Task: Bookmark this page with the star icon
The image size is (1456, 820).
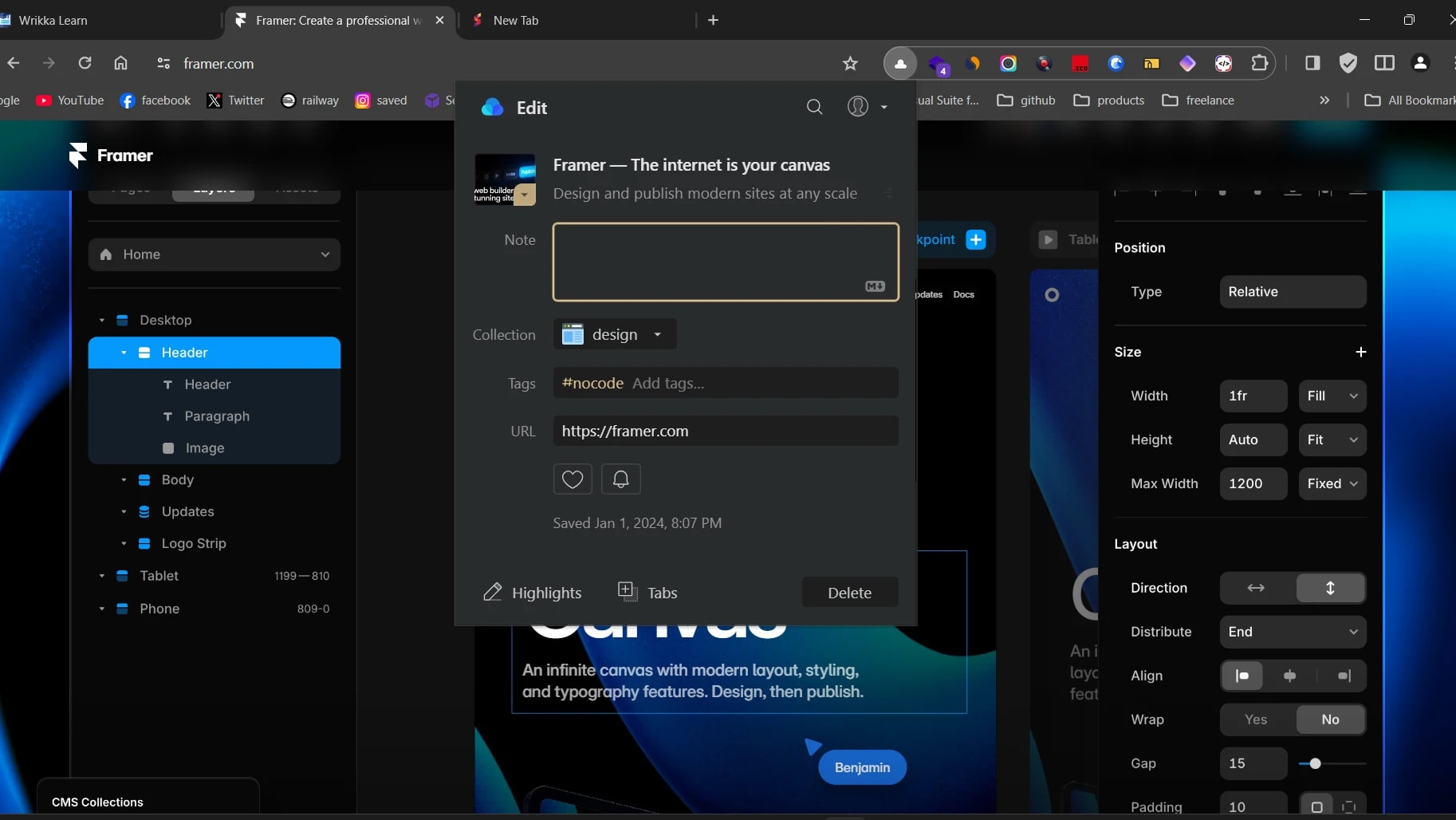Action: click(850, 64)
